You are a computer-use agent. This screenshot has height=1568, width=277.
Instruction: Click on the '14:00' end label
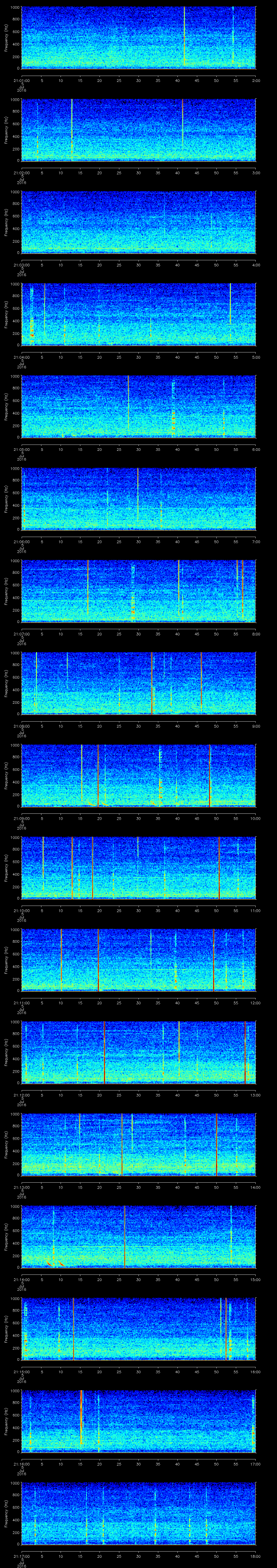tap(255, 1187)
